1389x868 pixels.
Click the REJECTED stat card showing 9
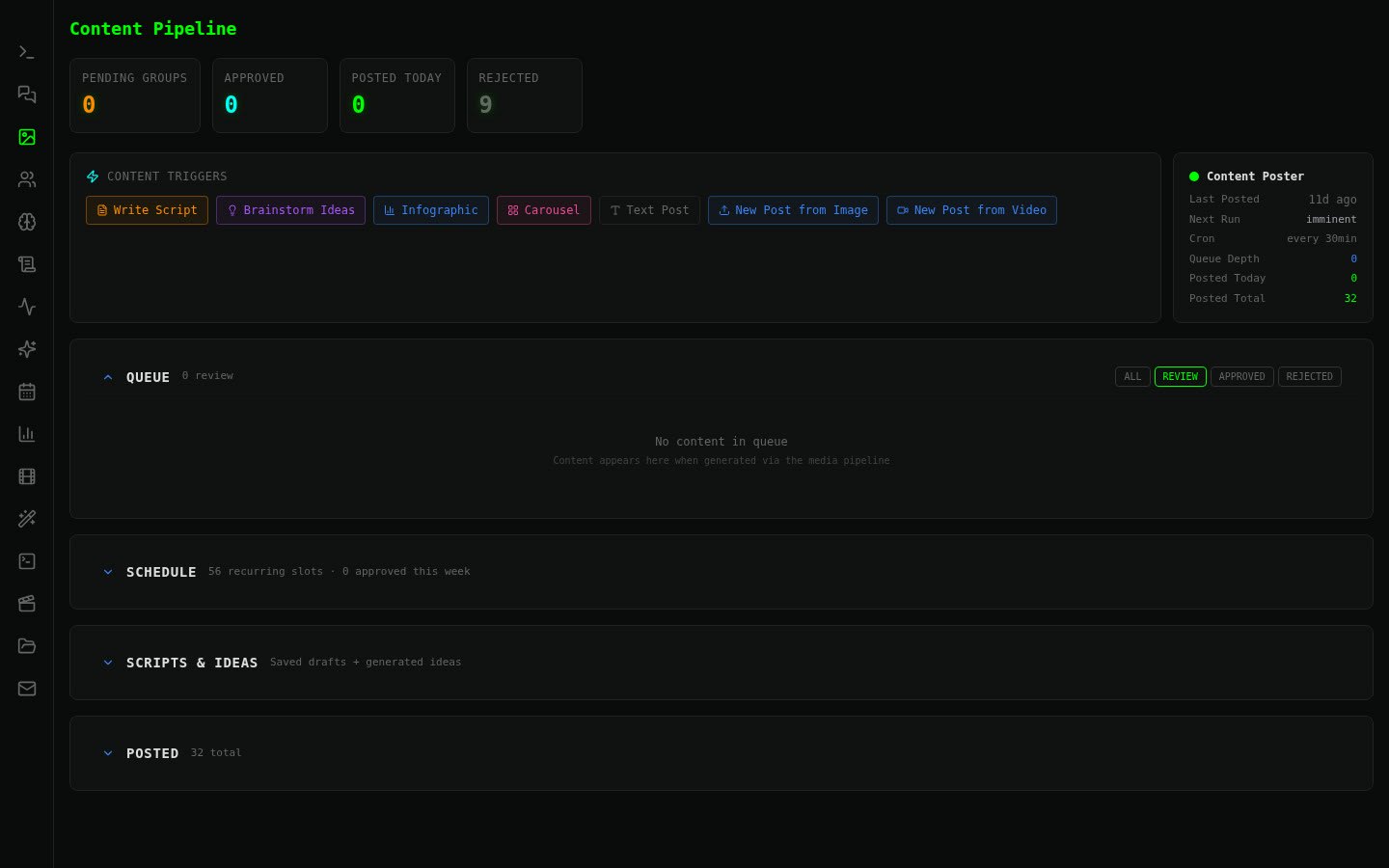[x=525, y=95]
